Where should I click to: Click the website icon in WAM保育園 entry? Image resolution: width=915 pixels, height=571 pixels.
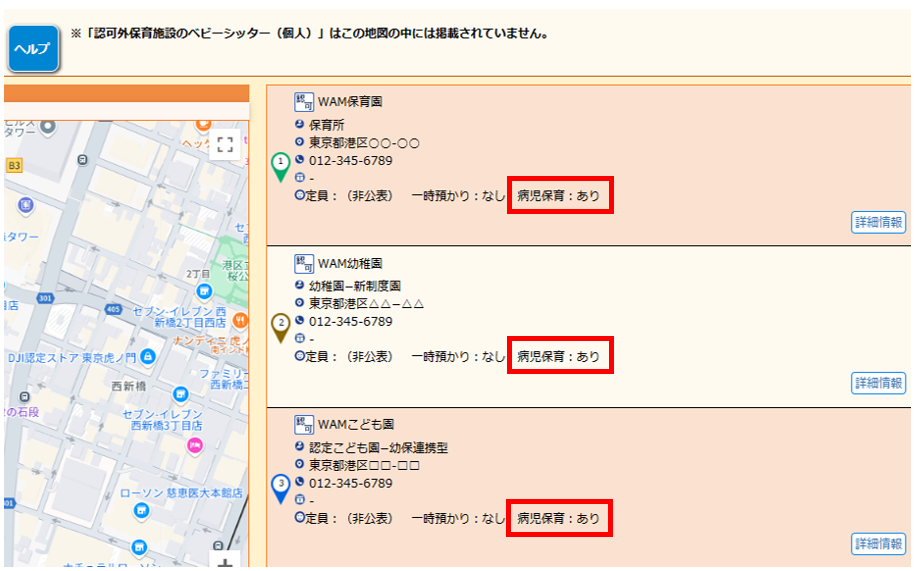click(299, 177)
